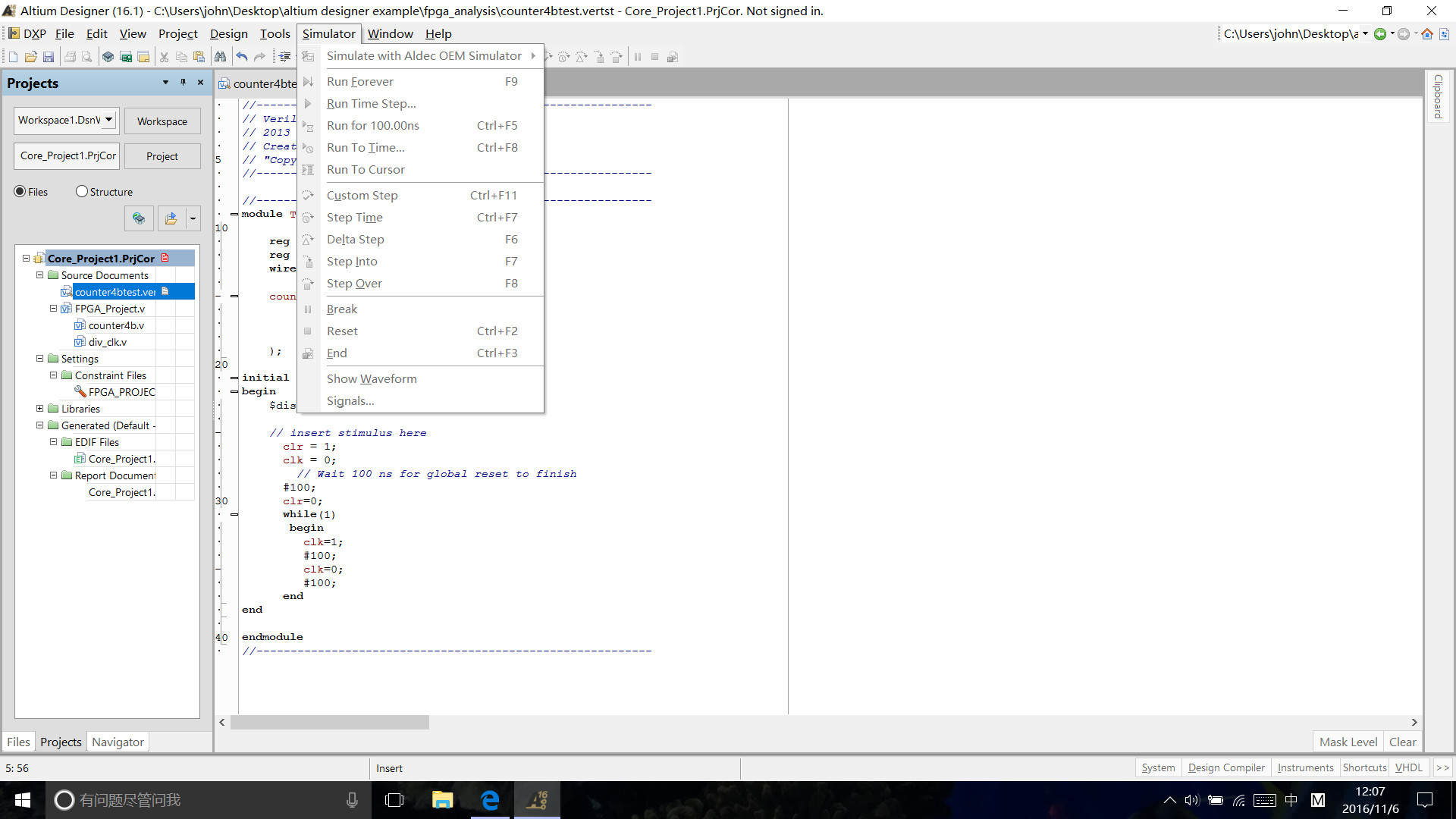Select counter4b.v in the project tree
This screenshot has height=819, width=1456.
pos(116,325)
